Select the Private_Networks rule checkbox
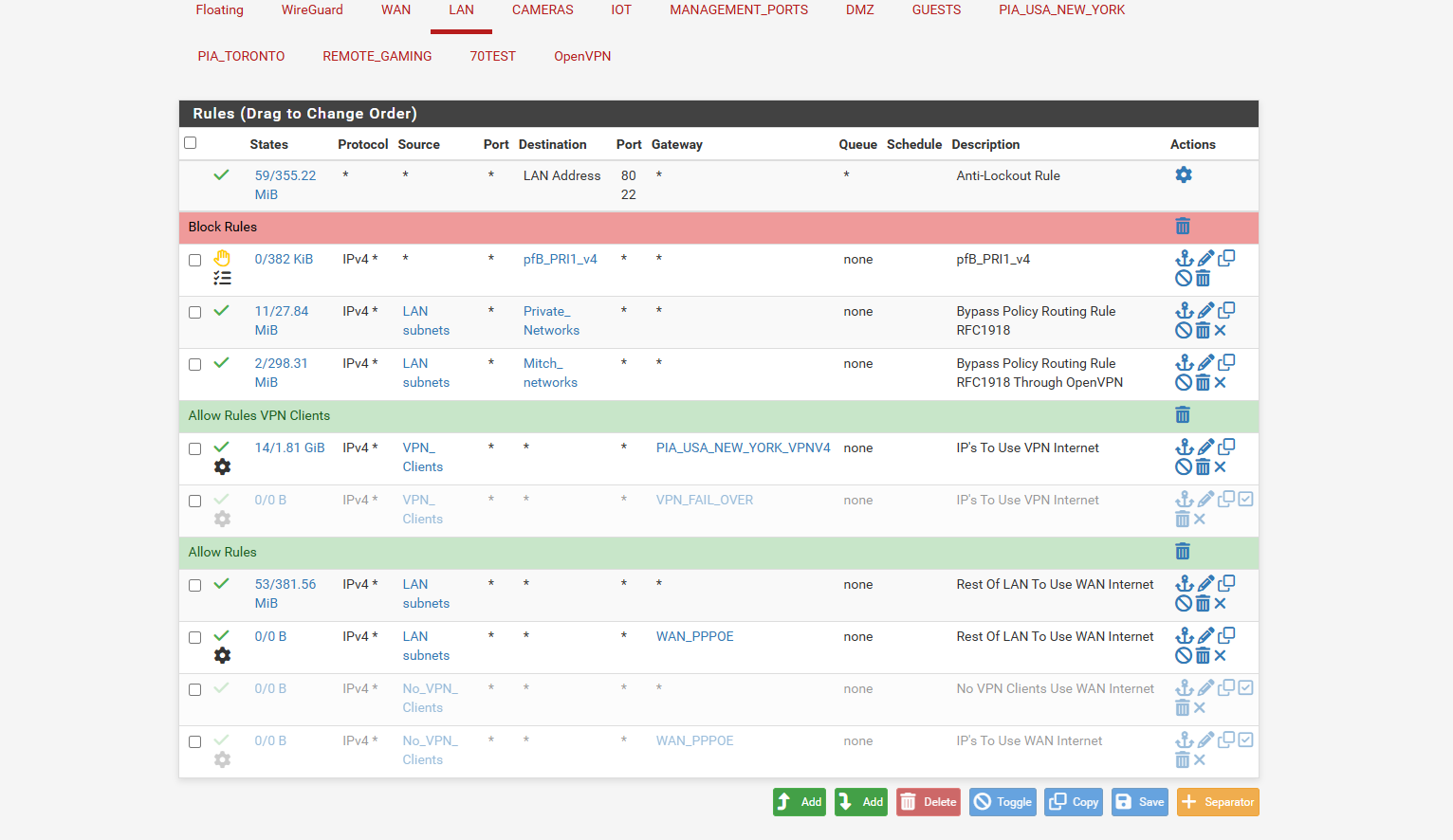The image size is (1453, 840). click(x=194, y=312)
